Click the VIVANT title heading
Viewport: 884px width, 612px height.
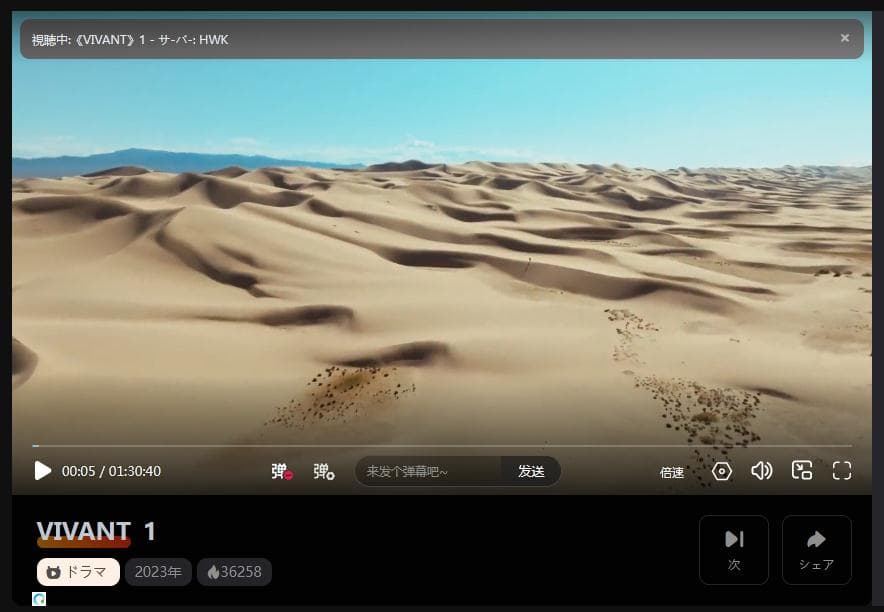(83, 531)
